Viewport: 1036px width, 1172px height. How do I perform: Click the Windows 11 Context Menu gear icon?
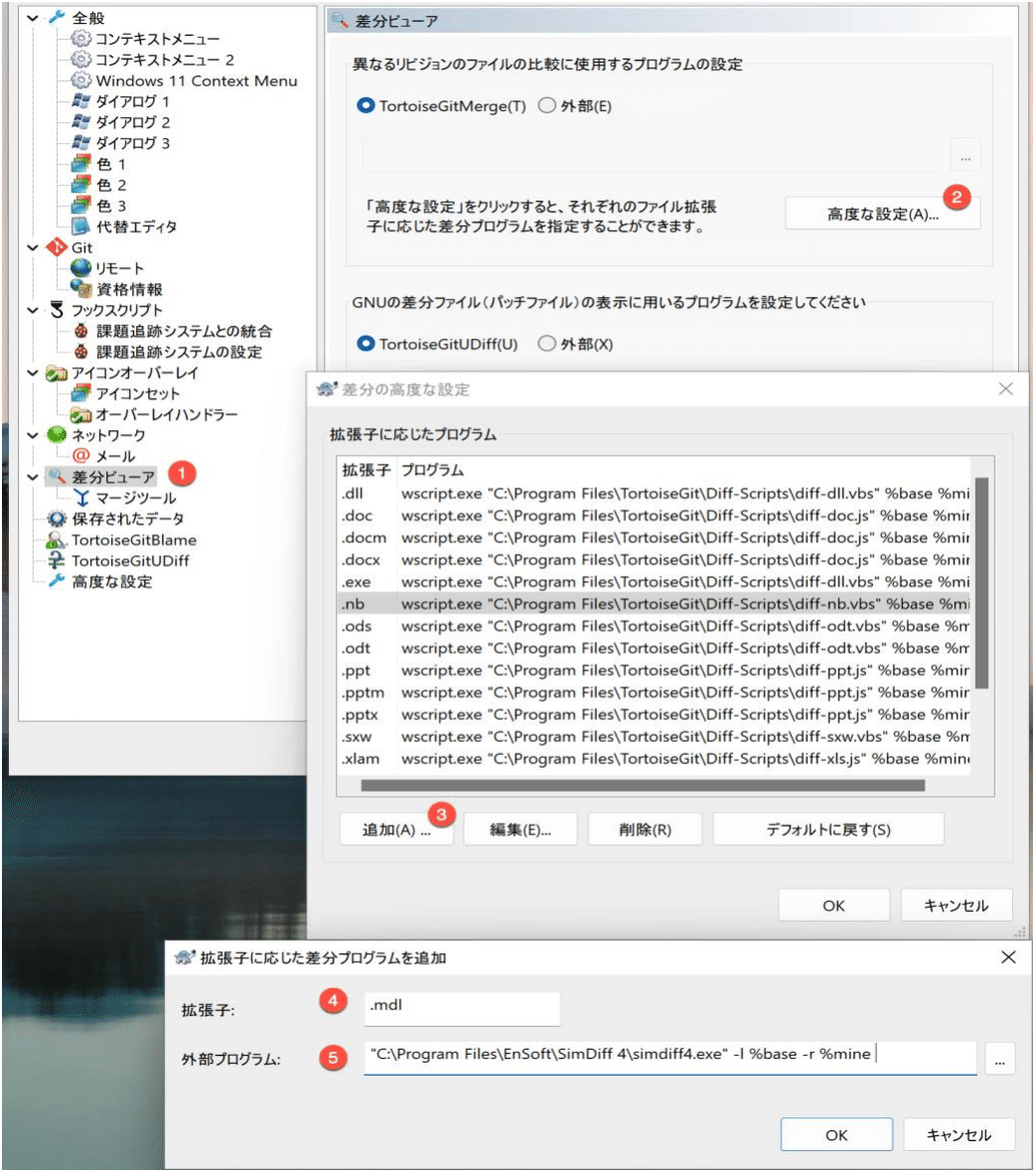coord(80,80)
